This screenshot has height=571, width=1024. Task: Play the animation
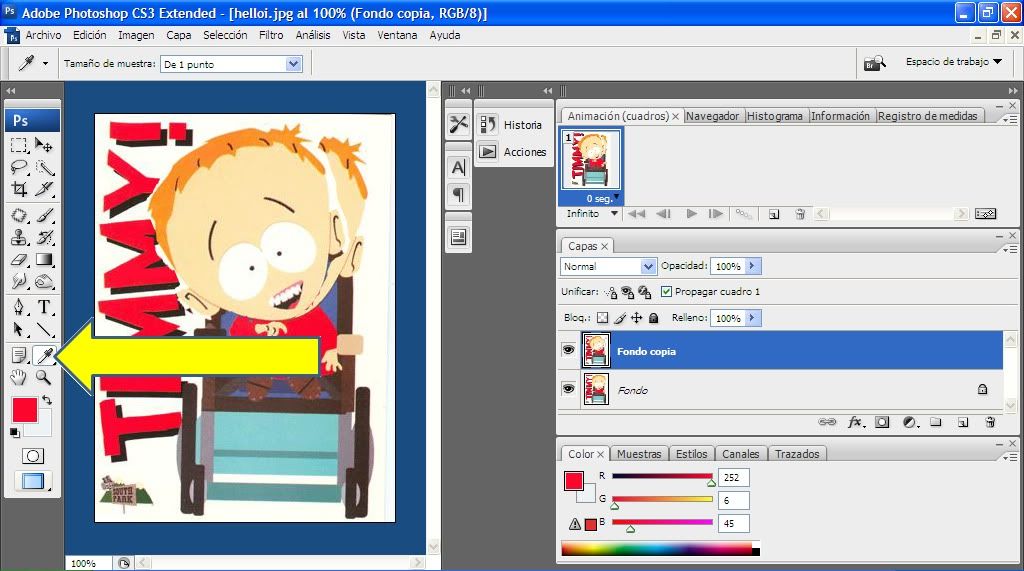[691, 214]
